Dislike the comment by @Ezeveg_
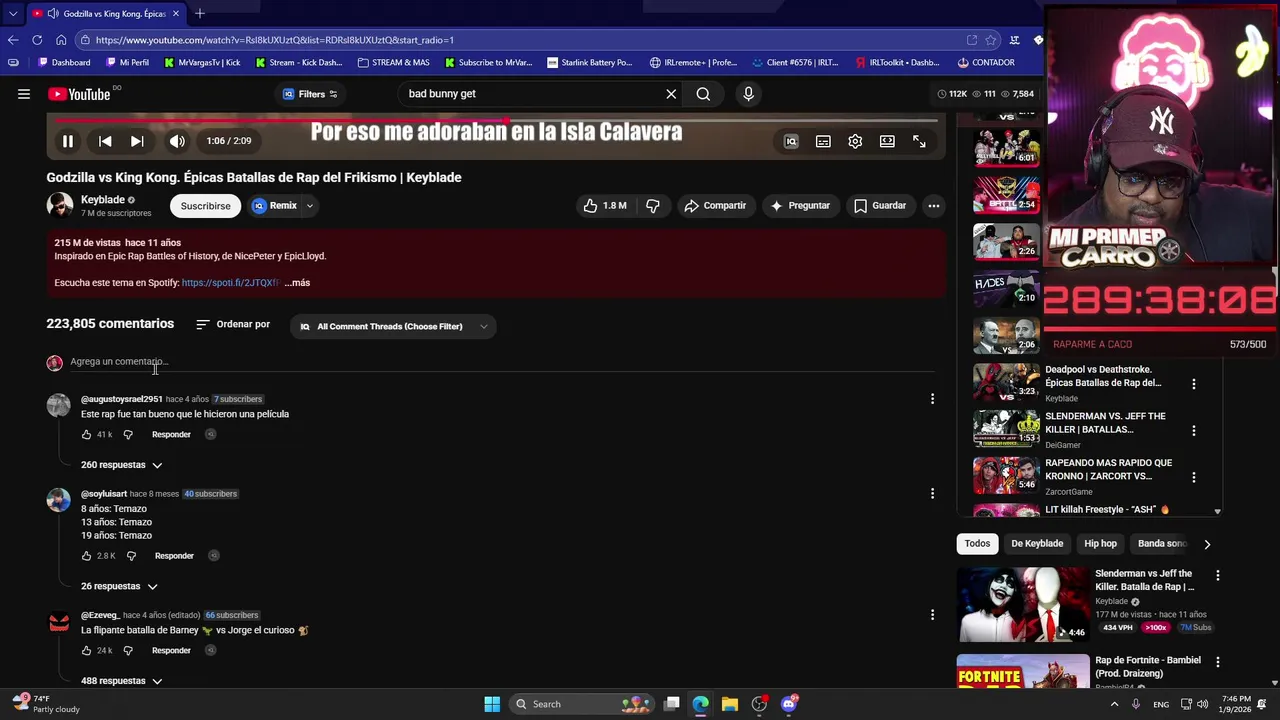The width and height of the screenshot is (1280, 720). tap(128, 651)
